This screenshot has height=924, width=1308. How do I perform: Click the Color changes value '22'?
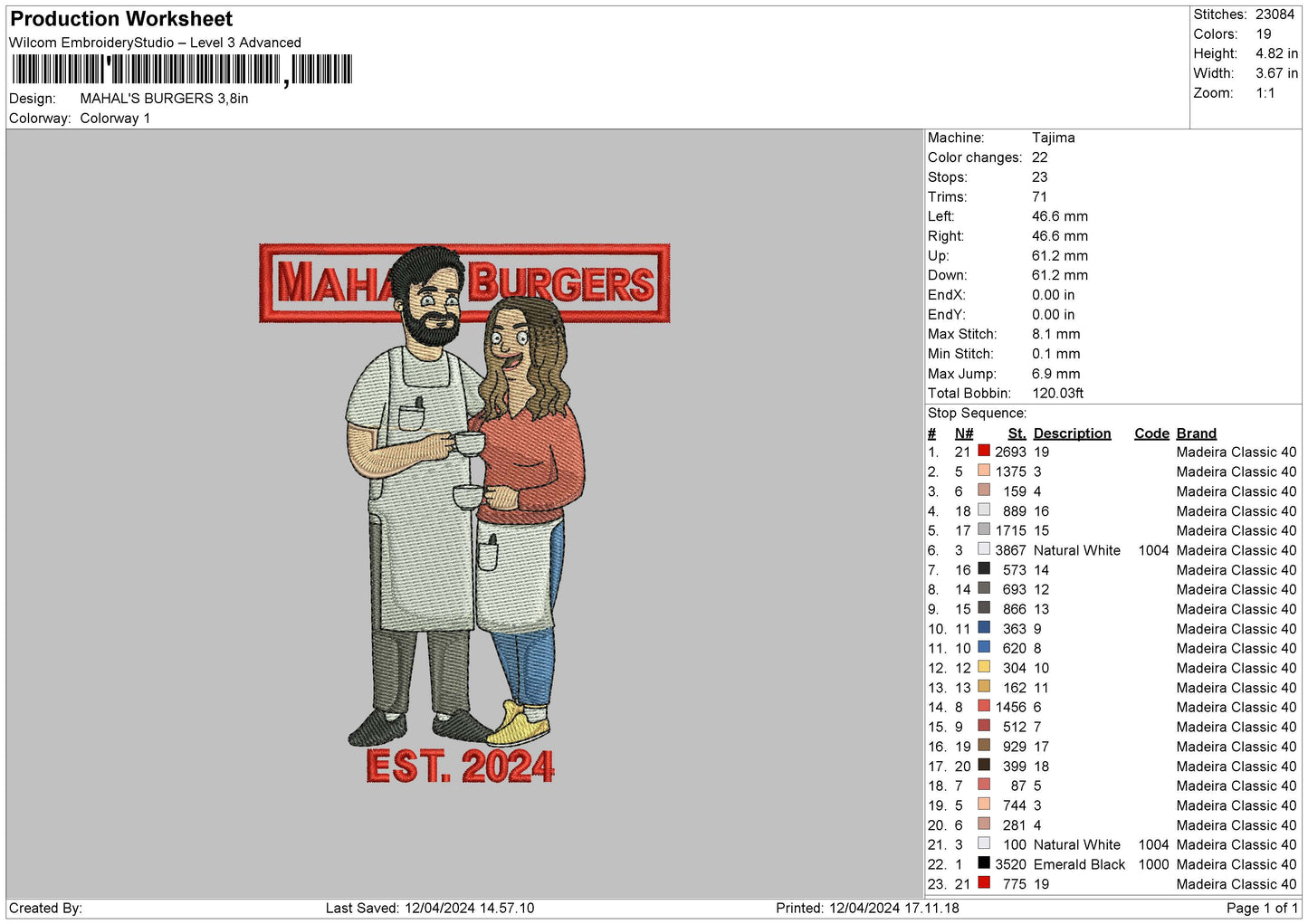coord(1040,157)
